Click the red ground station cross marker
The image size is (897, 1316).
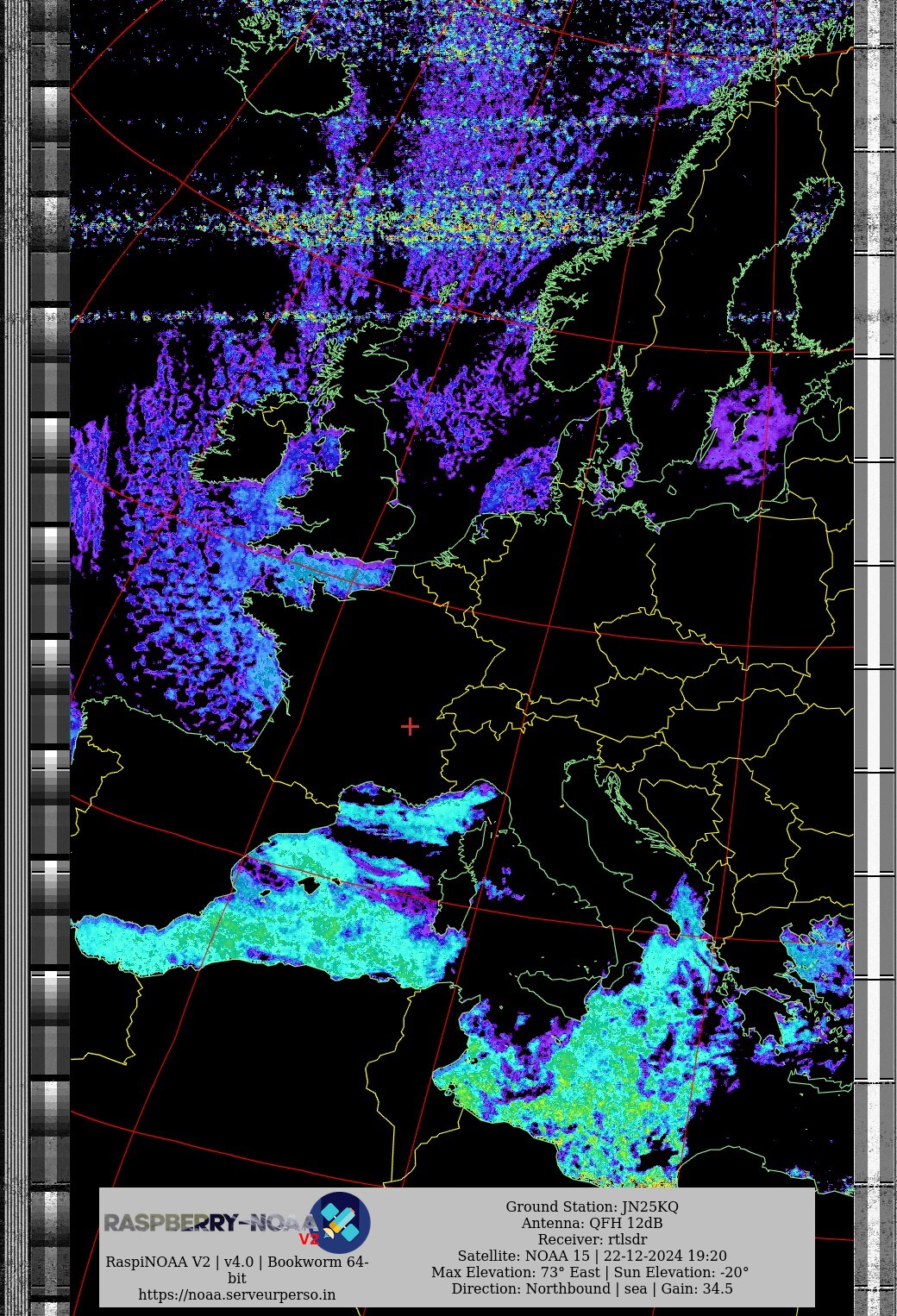(410, 726)
